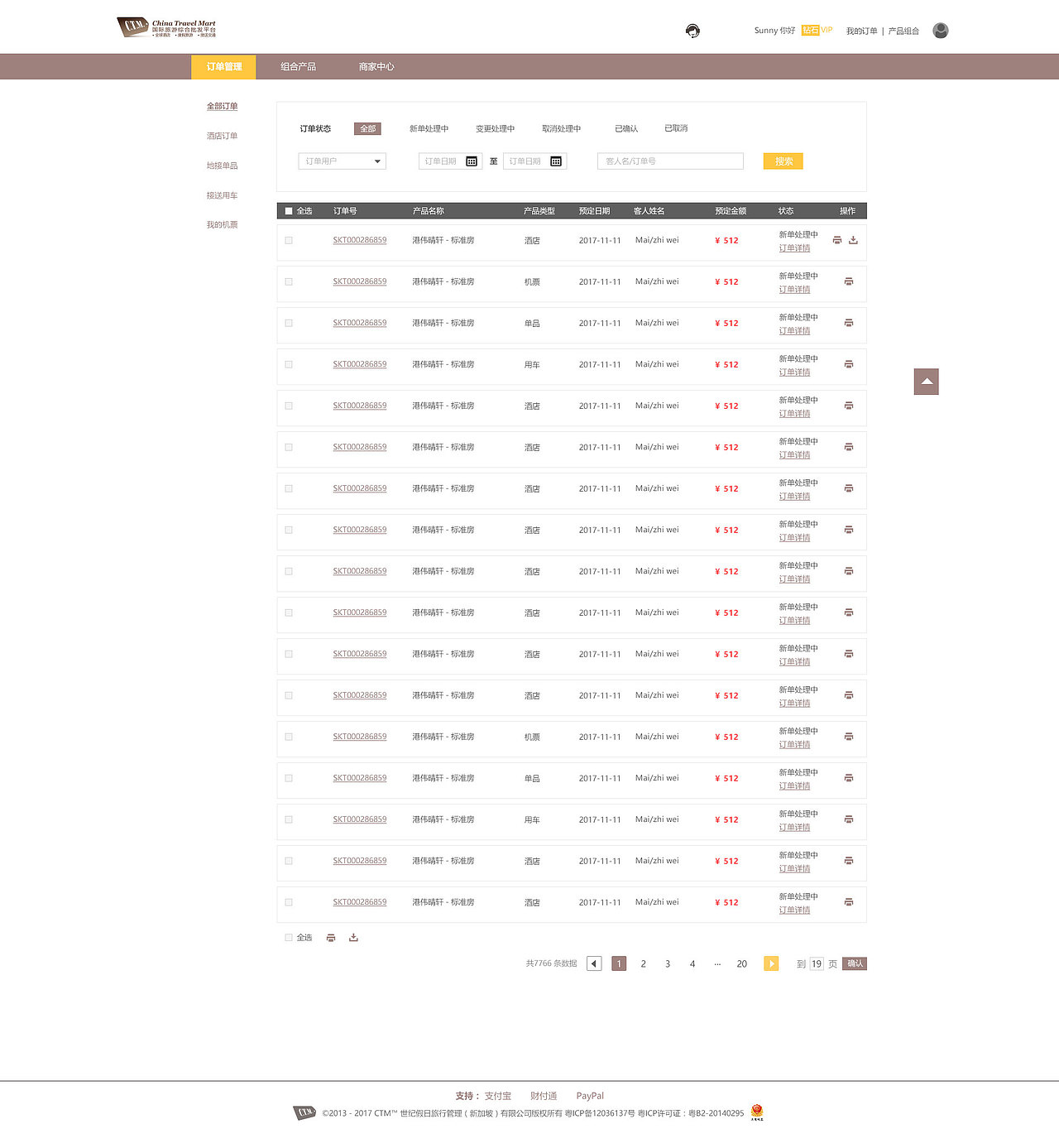Image resolution: width=1059 pixels, height=1148 pixels.
Task: Filter order status by 已确认
Action: (626, 128)
